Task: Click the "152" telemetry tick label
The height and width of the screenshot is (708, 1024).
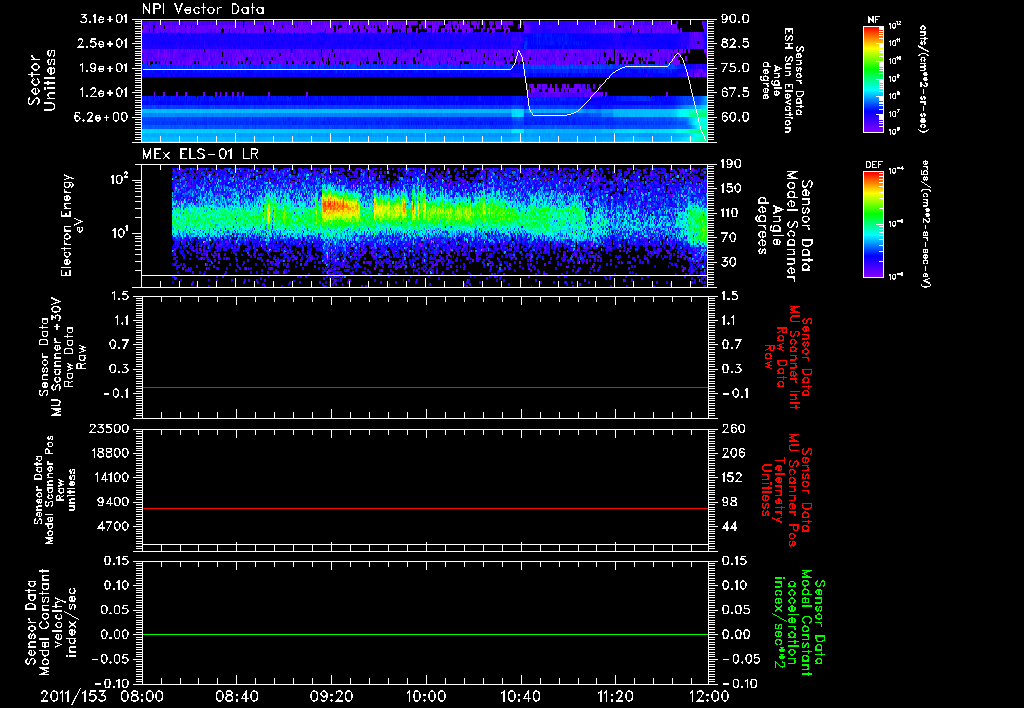Action: click(731, 477)
